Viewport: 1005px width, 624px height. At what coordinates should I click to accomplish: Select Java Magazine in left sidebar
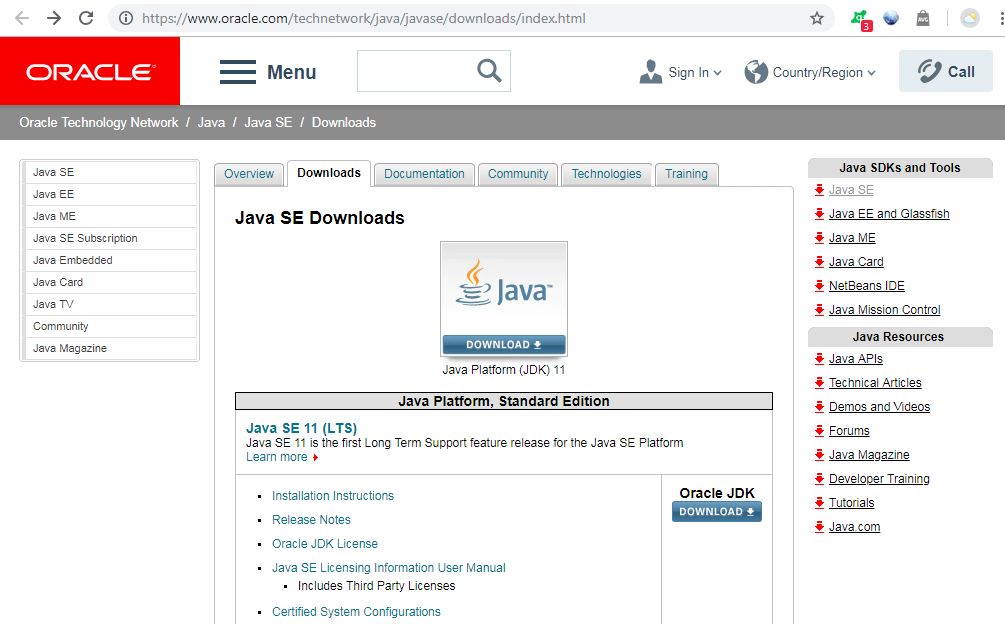(110, 349)
